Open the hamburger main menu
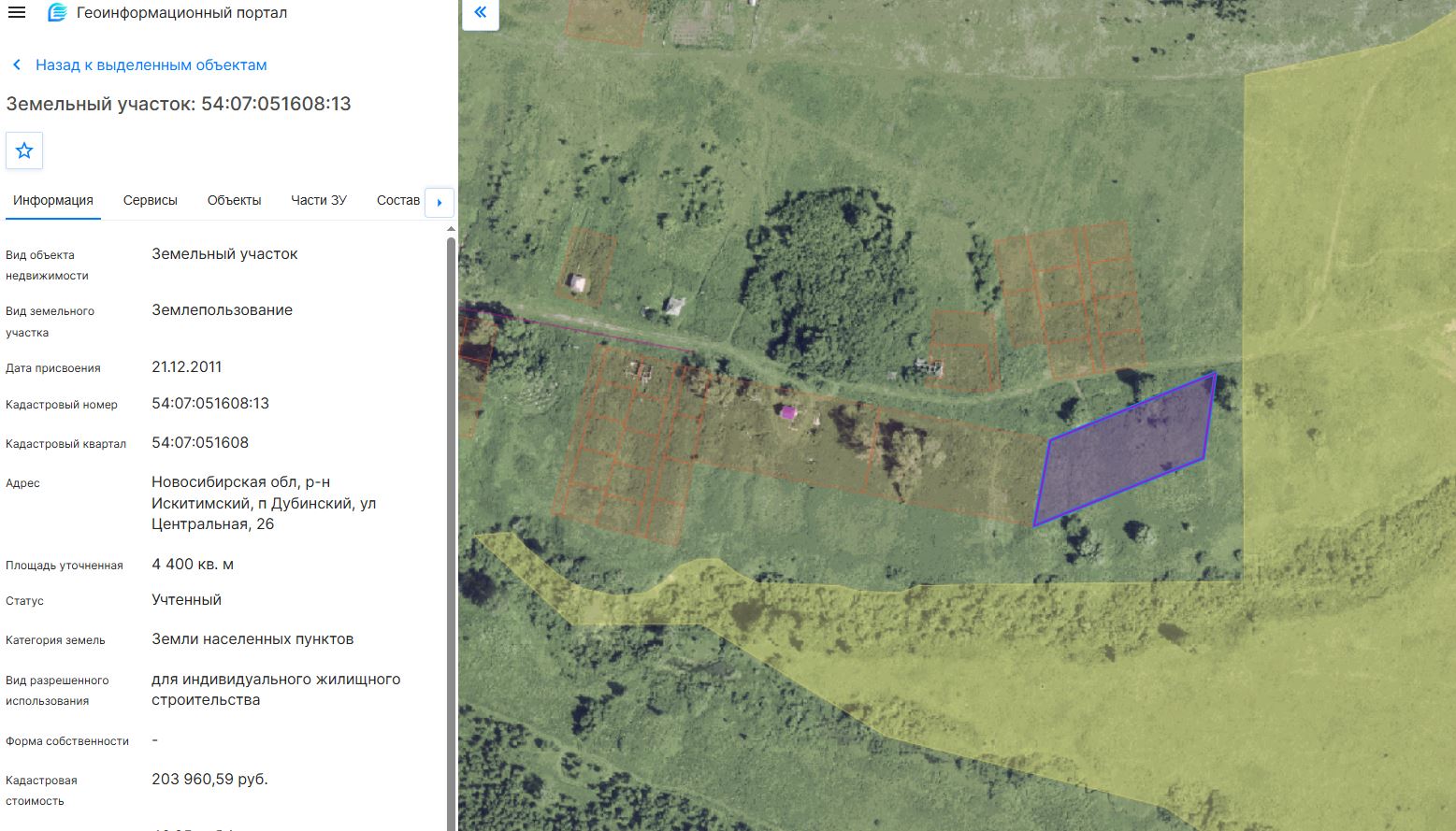 (x=16, y=13)
